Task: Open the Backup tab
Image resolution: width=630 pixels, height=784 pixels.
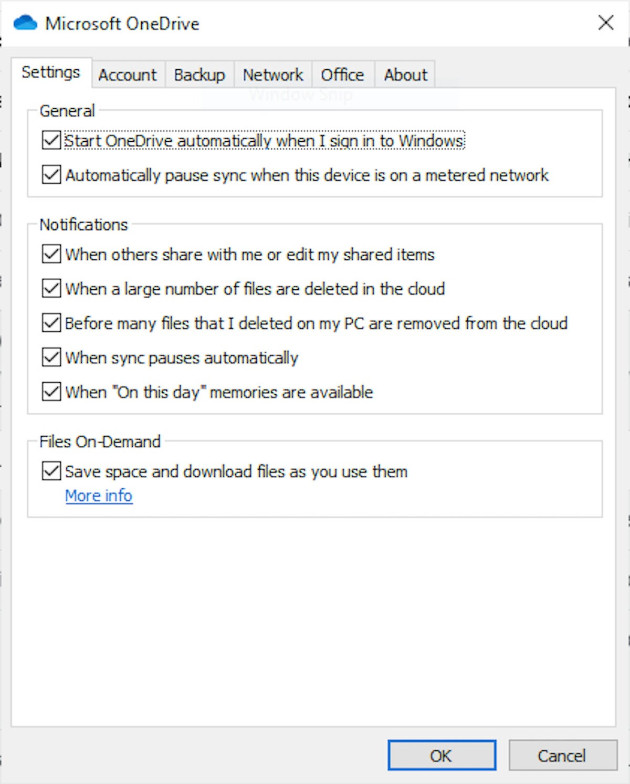Action: 199,75
